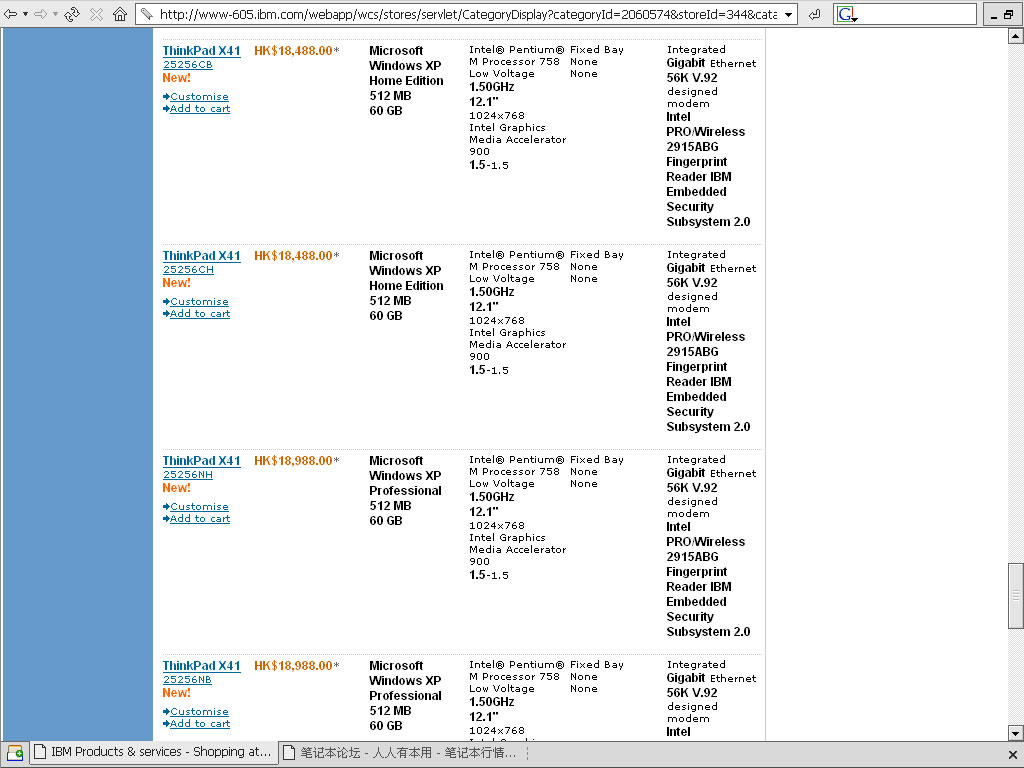Click the new tab icon at bottom left
The height and width of the screenshot is (768, 1024).
[14, 753]
